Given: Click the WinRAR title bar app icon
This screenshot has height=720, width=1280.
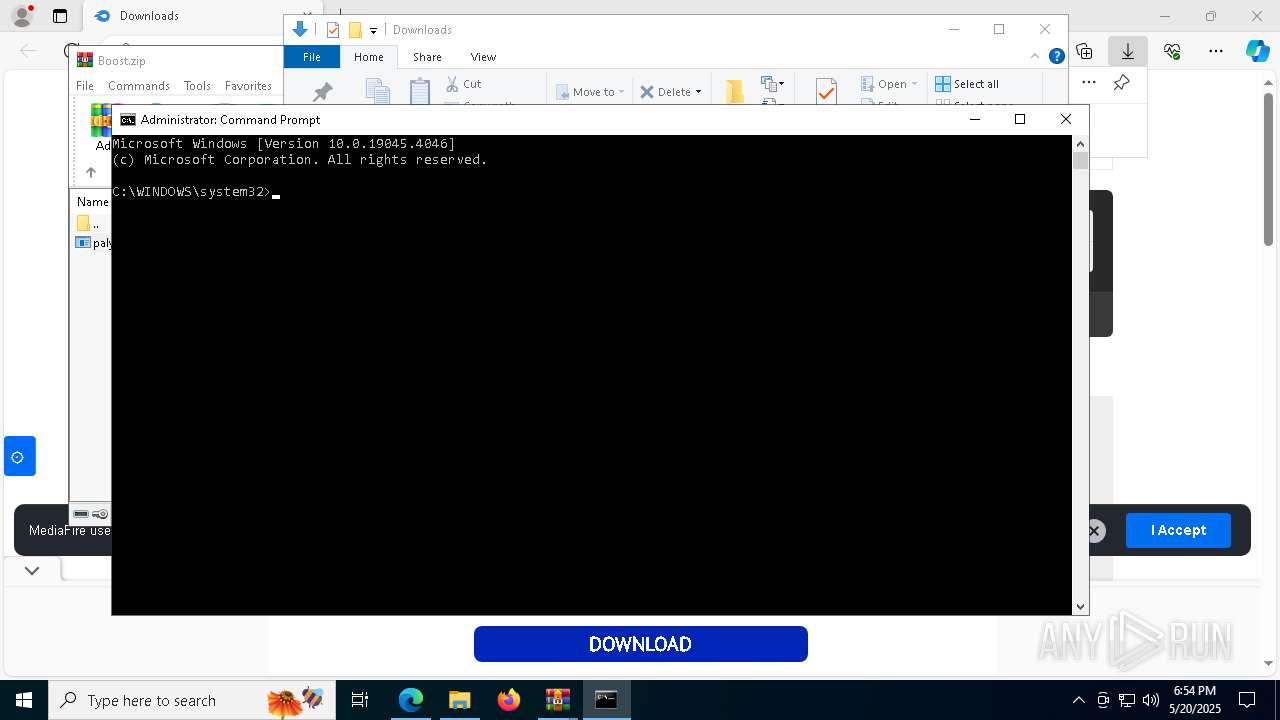Looking at the screenshot, I should click(85, 61).
